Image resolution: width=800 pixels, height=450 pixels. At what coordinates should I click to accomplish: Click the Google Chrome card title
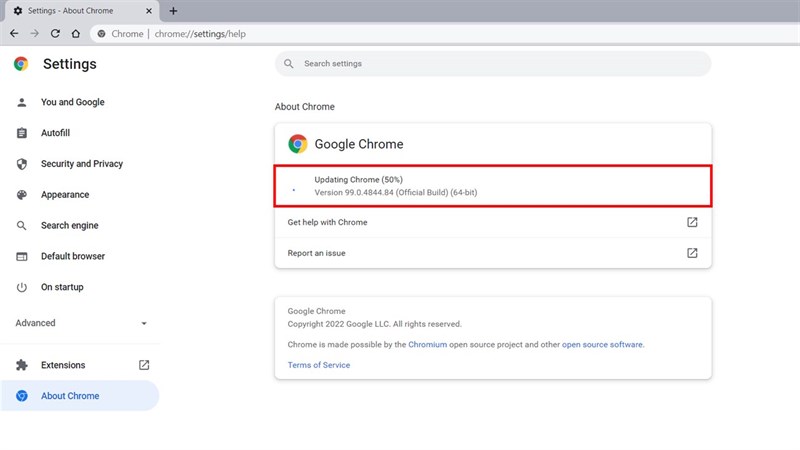[359, 144]
